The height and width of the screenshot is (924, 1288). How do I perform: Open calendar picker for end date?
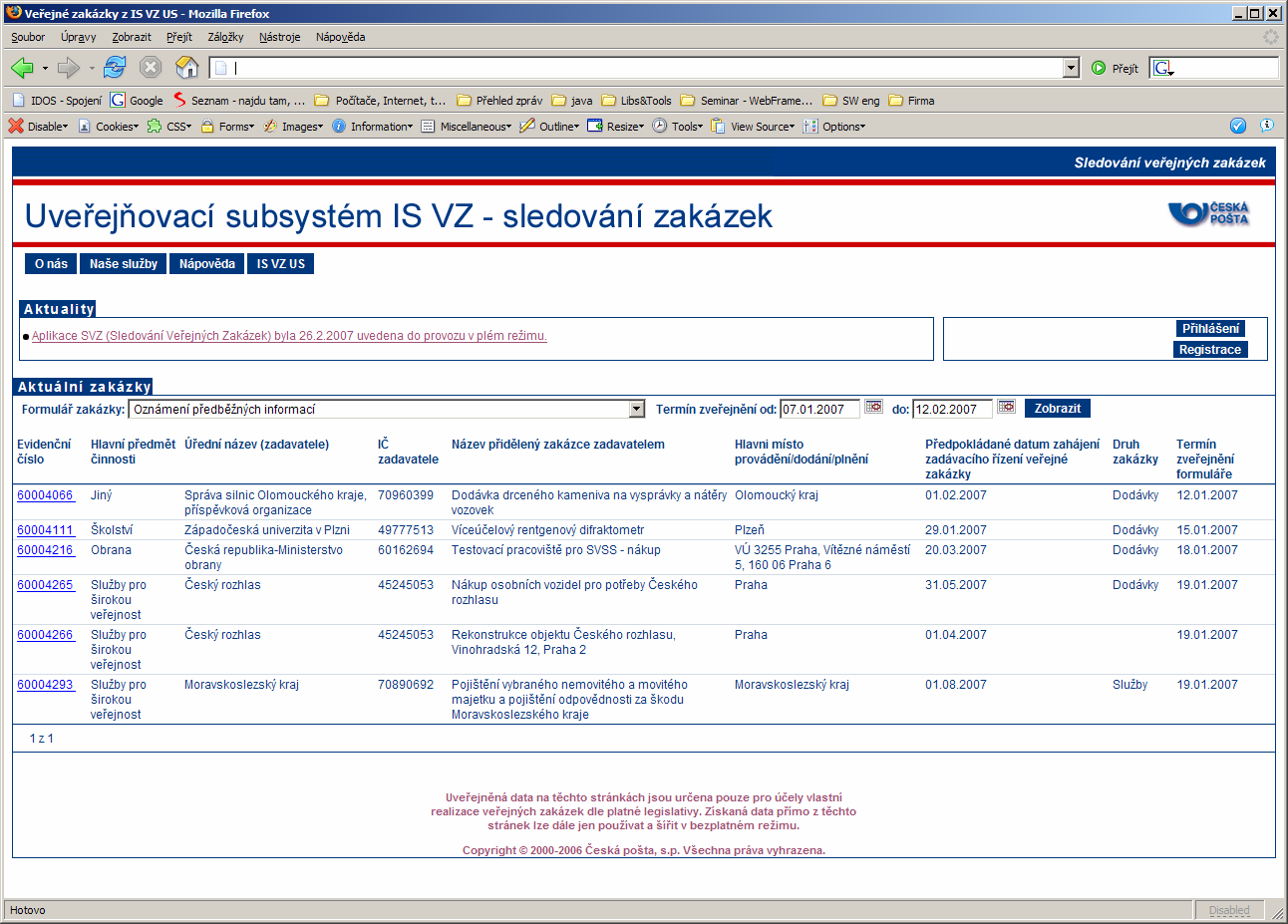point(1007,407)
